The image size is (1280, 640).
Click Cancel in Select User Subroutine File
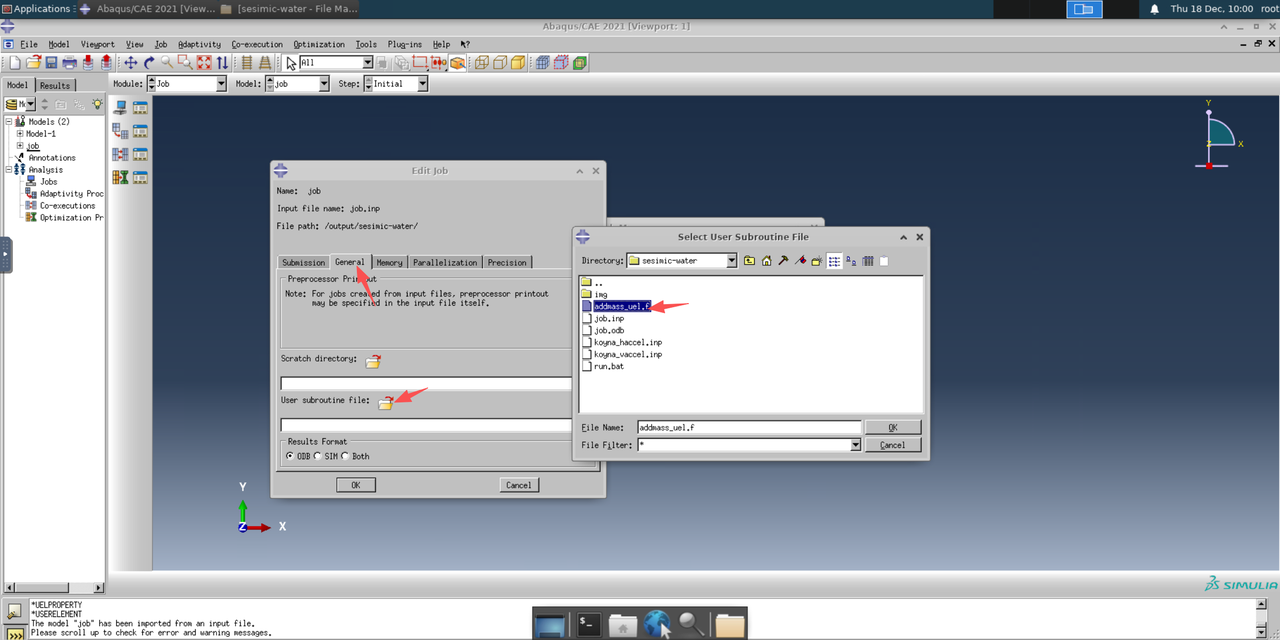click(893, 445)
